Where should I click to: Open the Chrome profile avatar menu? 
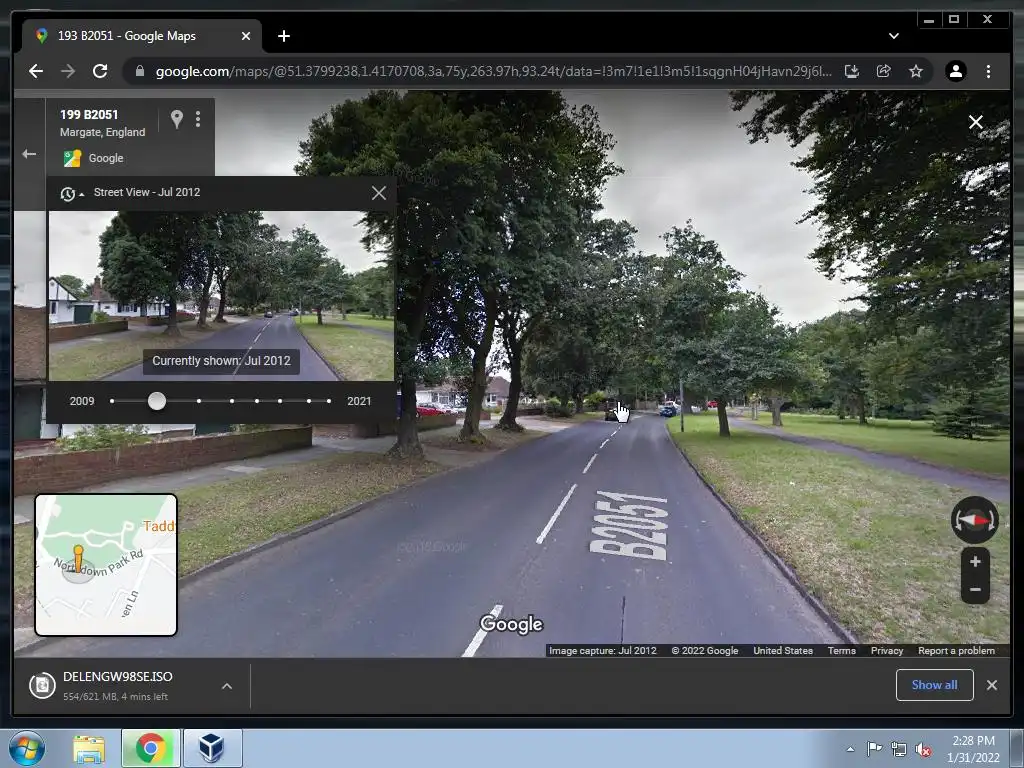click(955, 71)
